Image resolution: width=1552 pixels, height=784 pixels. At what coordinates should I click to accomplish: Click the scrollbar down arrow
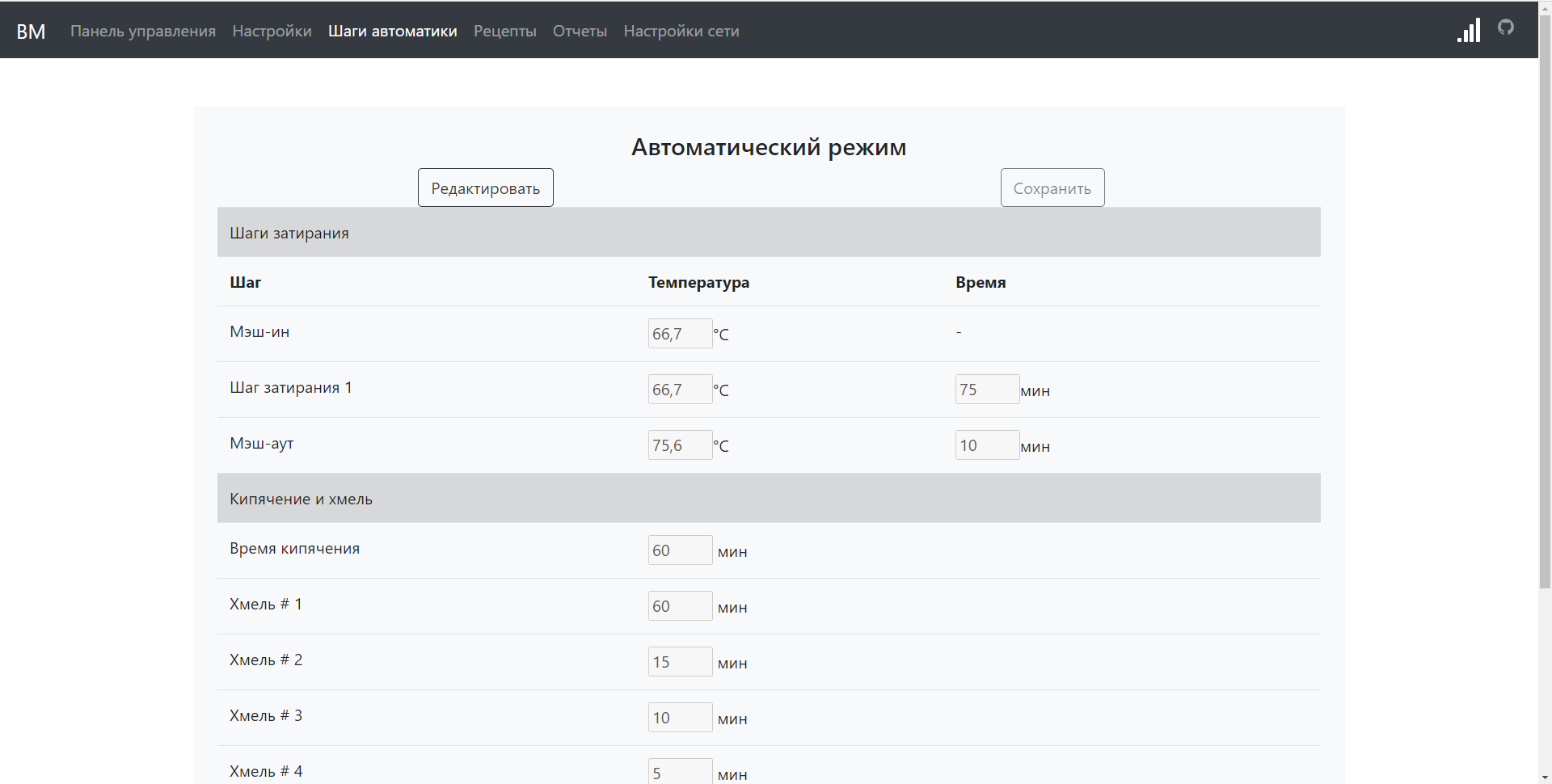(1545, 778)
